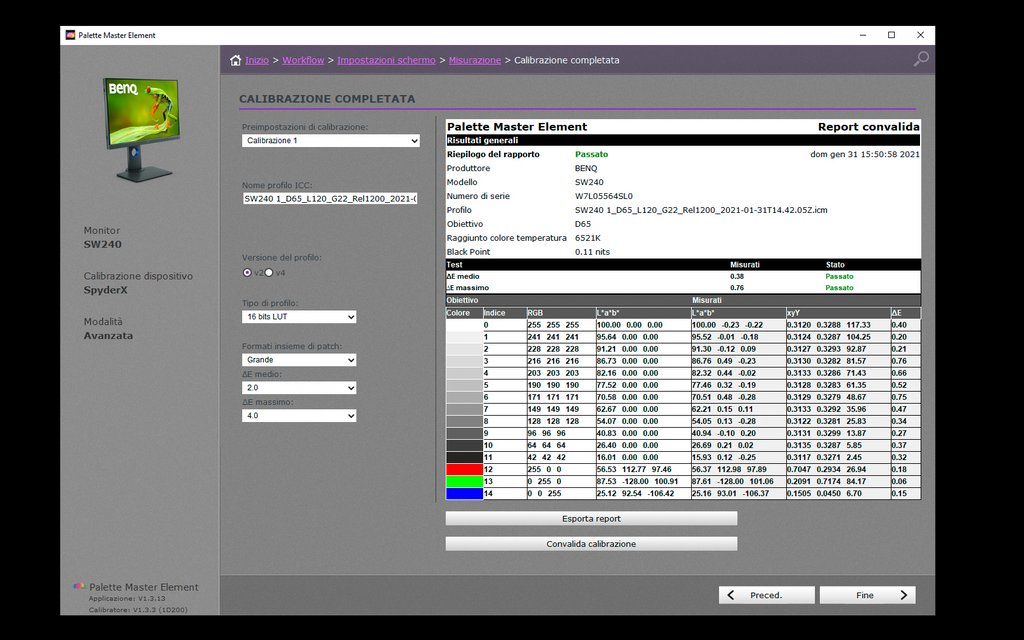Click ΔE massimo measured value 0.76
The width and height of the screenshot is (1024, 640).
click(x=737, y=288)
